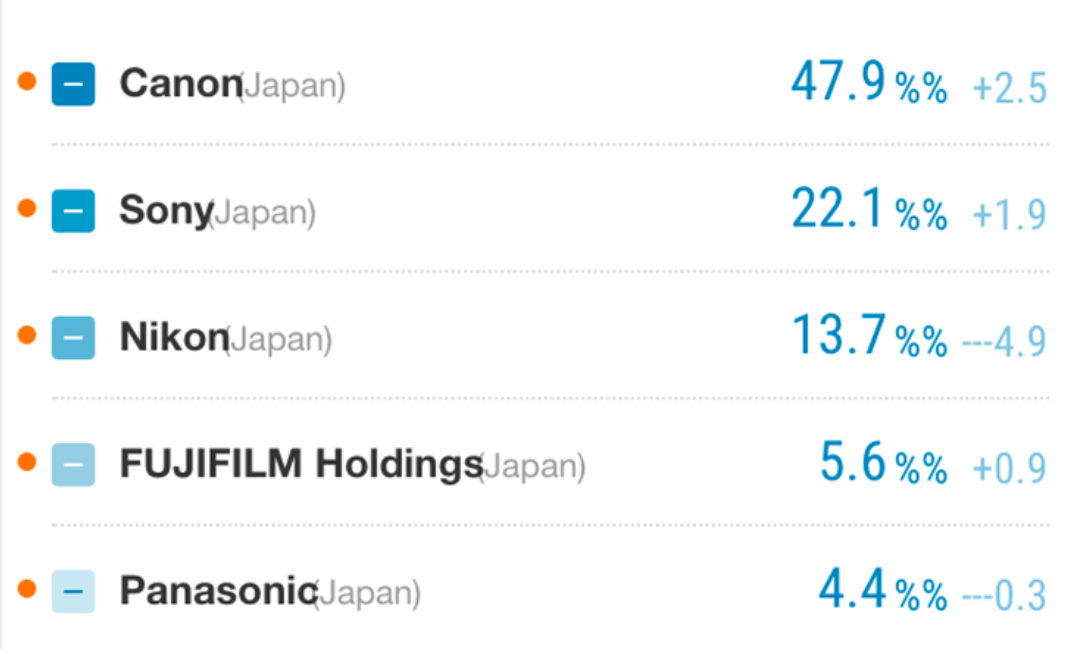
Task: Click Nikon's -4.9 change value
Action: coord(1004,341)
